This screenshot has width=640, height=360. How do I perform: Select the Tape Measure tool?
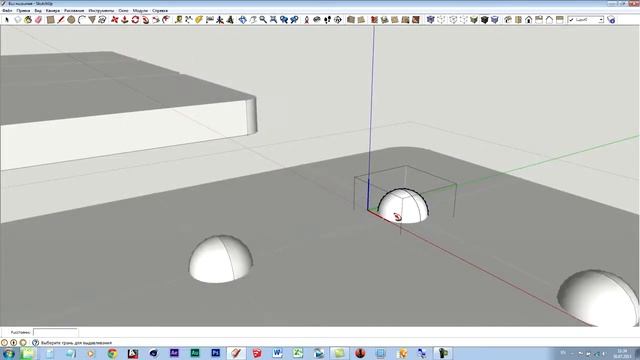pyautogui.click(x=178, y=20)
